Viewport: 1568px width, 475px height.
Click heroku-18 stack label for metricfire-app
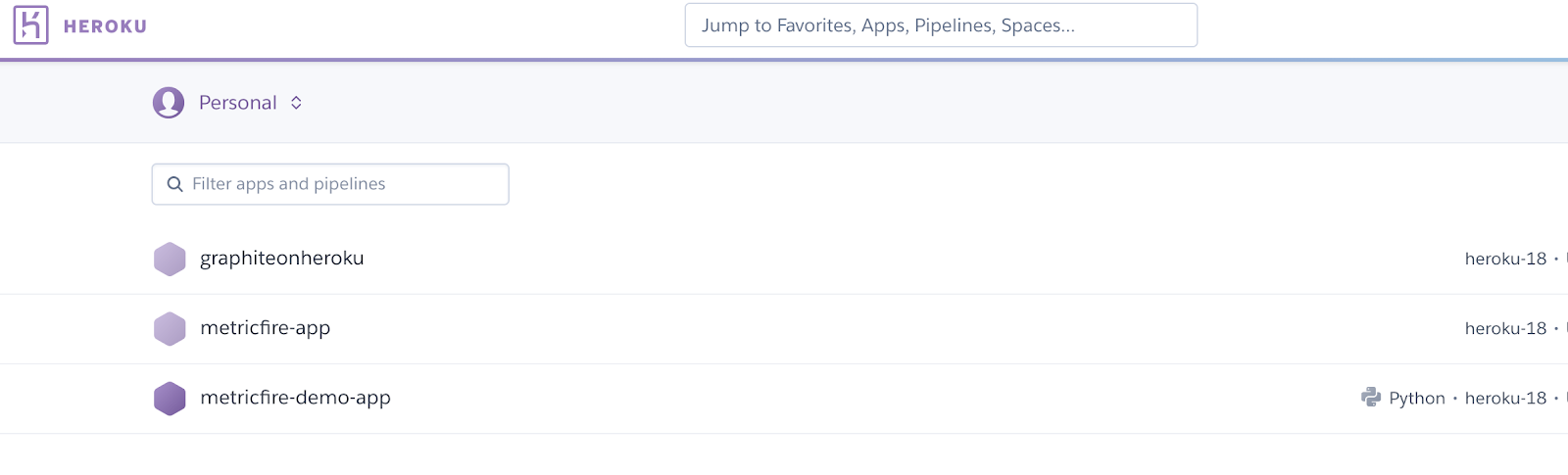click(x=1505, y=328)
